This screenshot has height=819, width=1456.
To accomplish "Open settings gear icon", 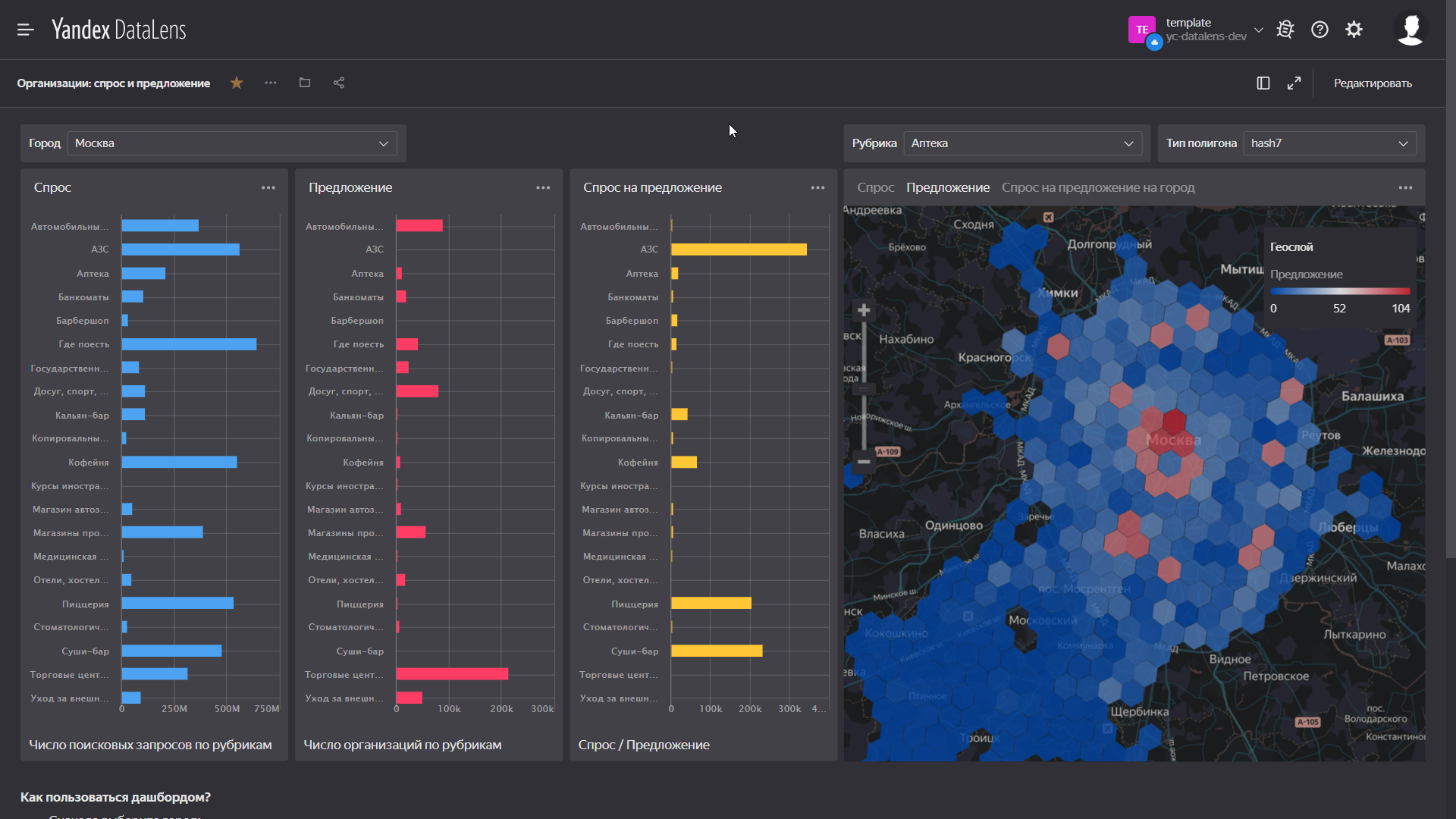I will click(1355, 29).
